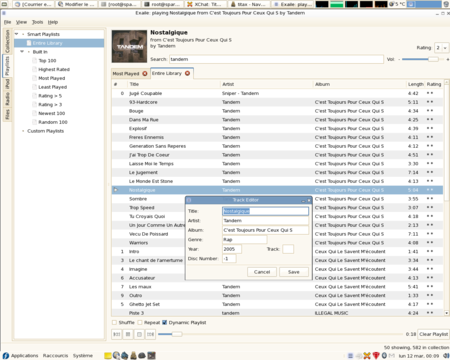Viewport: 450px width, 360px height.
Task: Click the yellow sticky note launcher icon
Action: coord(108,356)
